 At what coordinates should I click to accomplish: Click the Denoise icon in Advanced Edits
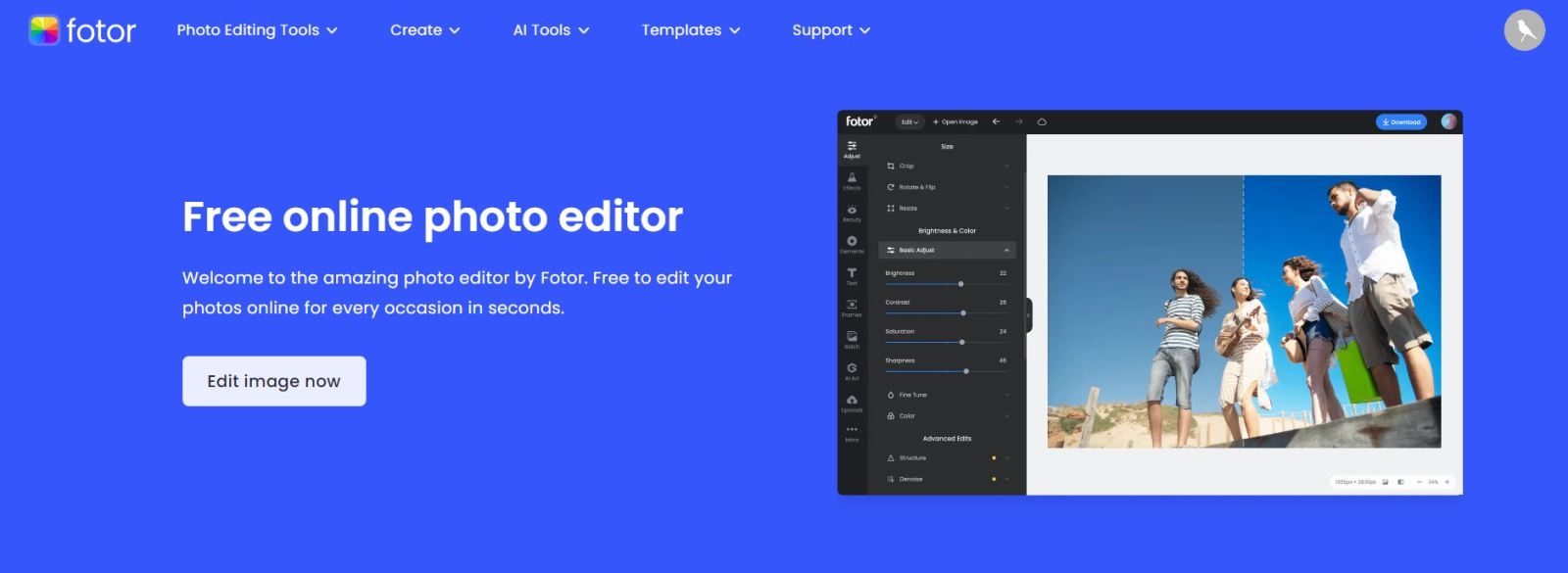click(x=891, y=479)
